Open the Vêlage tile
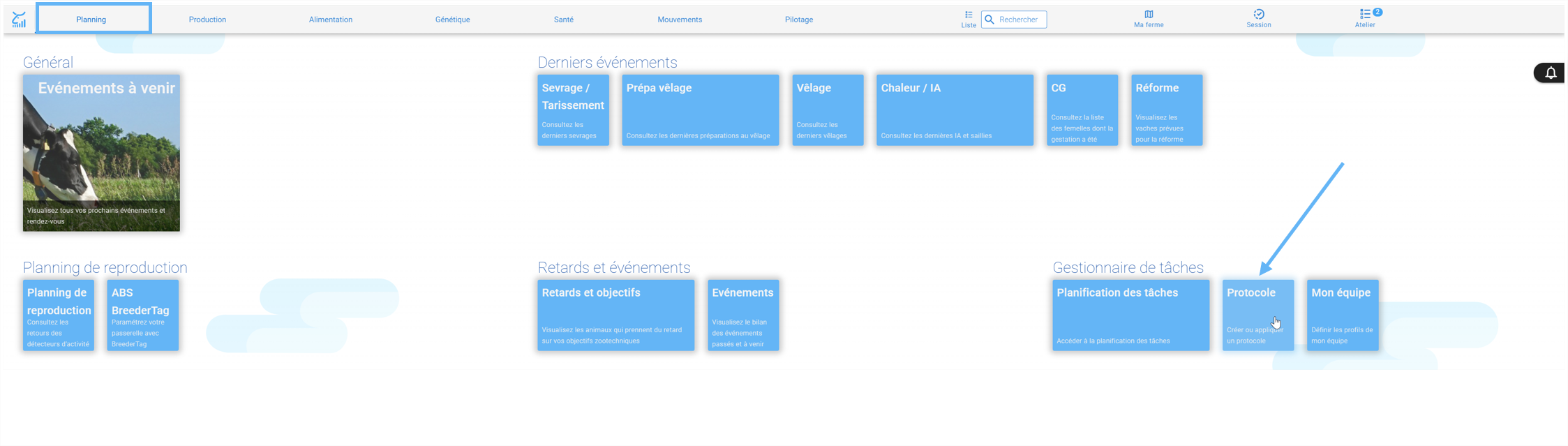The height and width of the screenshot is (446, 1568). click(x=828, y=110)
